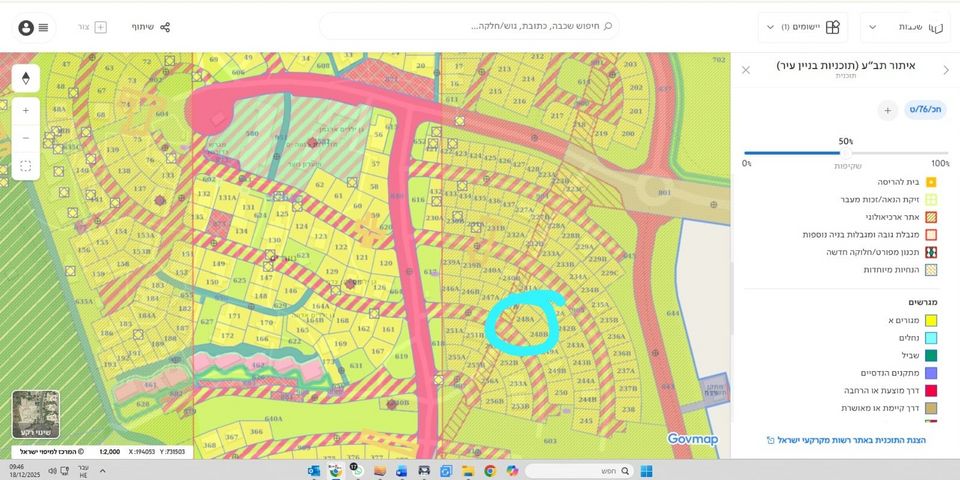Click the שקיפות transparency slider handle

click(x=846, y=153)
